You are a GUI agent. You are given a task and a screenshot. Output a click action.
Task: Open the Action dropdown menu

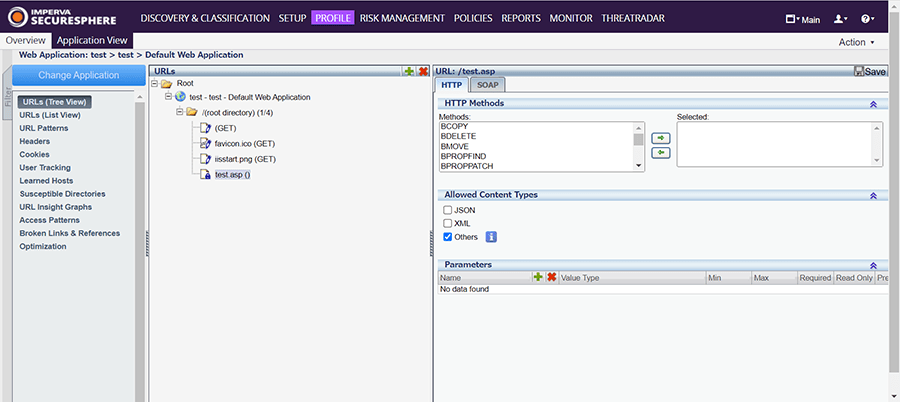[x=856, y=42]
